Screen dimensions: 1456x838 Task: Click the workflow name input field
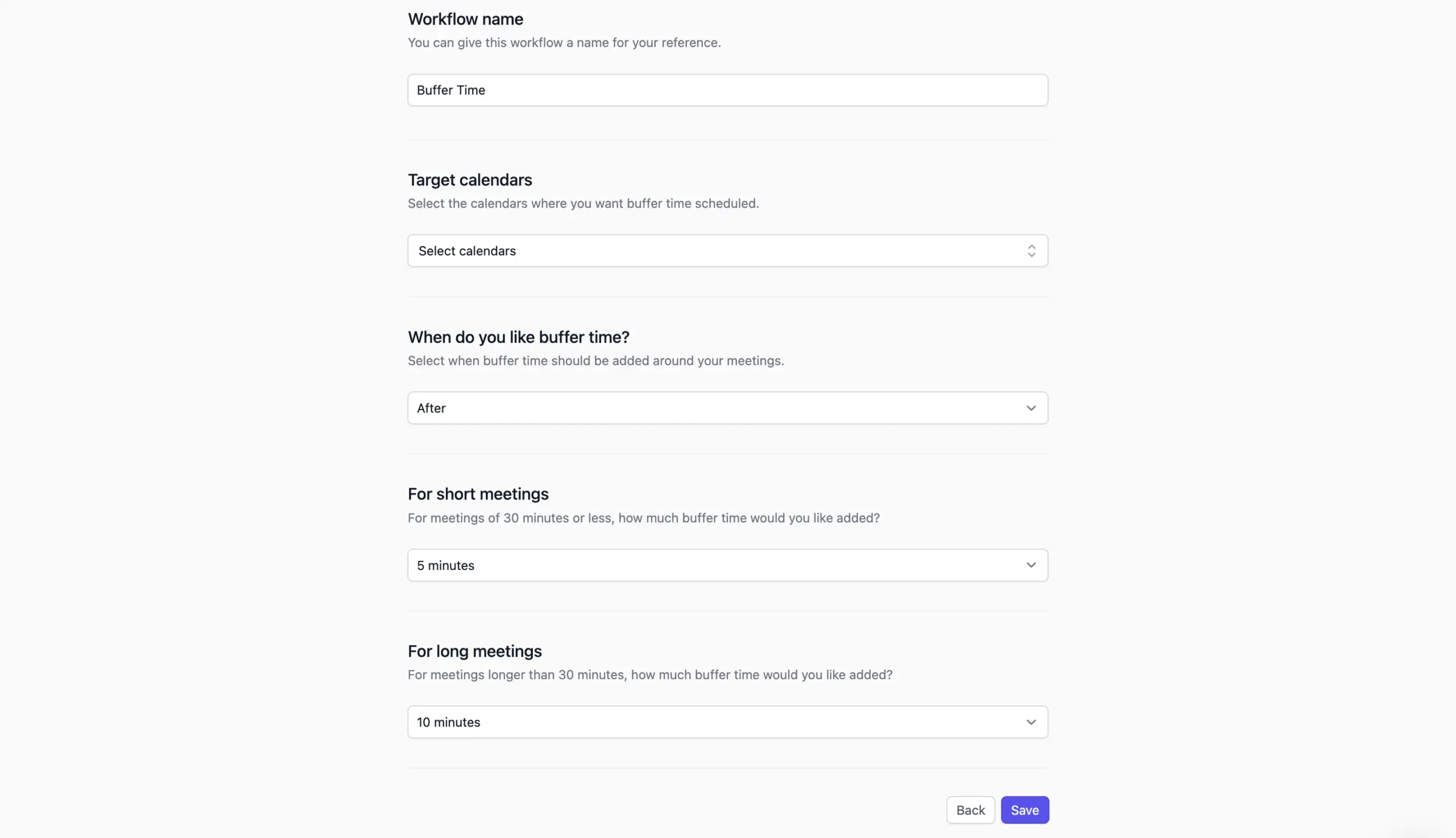(x=726, y=90)
